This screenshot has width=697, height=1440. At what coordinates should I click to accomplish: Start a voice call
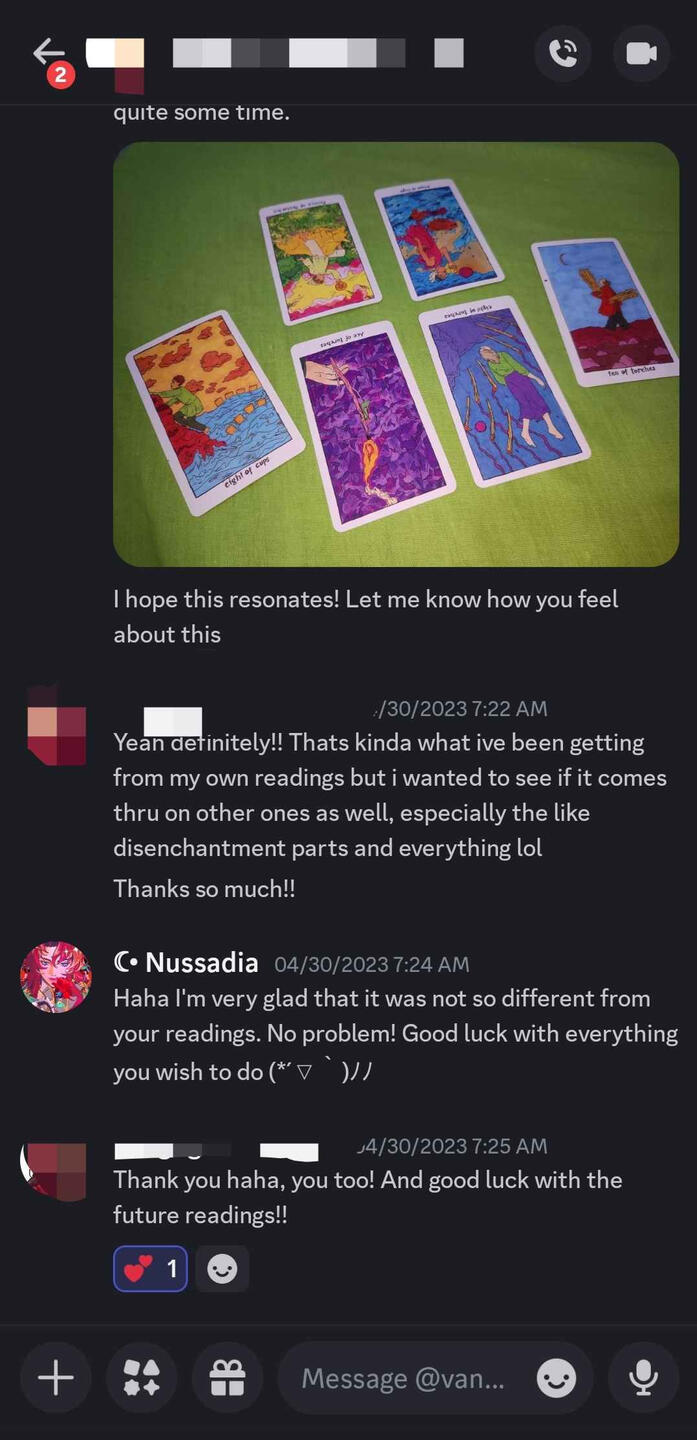coord(563,53)
